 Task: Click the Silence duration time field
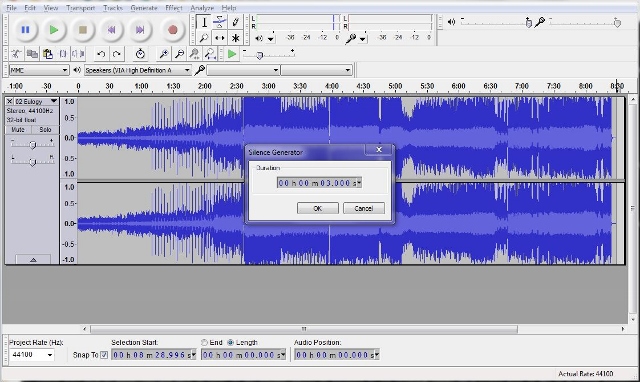click(319, 183)
